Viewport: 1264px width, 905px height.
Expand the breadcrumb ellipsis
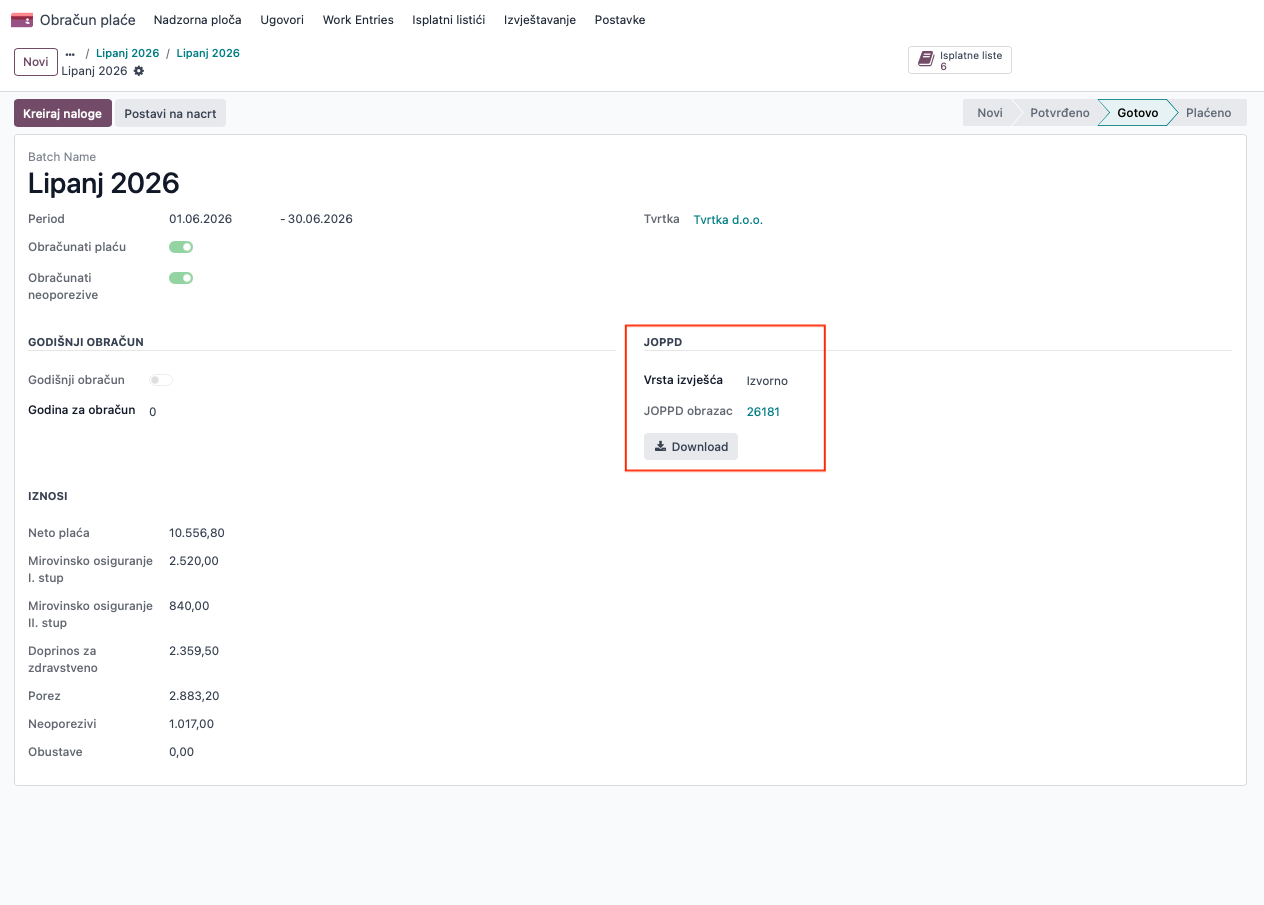pos(70,54)
